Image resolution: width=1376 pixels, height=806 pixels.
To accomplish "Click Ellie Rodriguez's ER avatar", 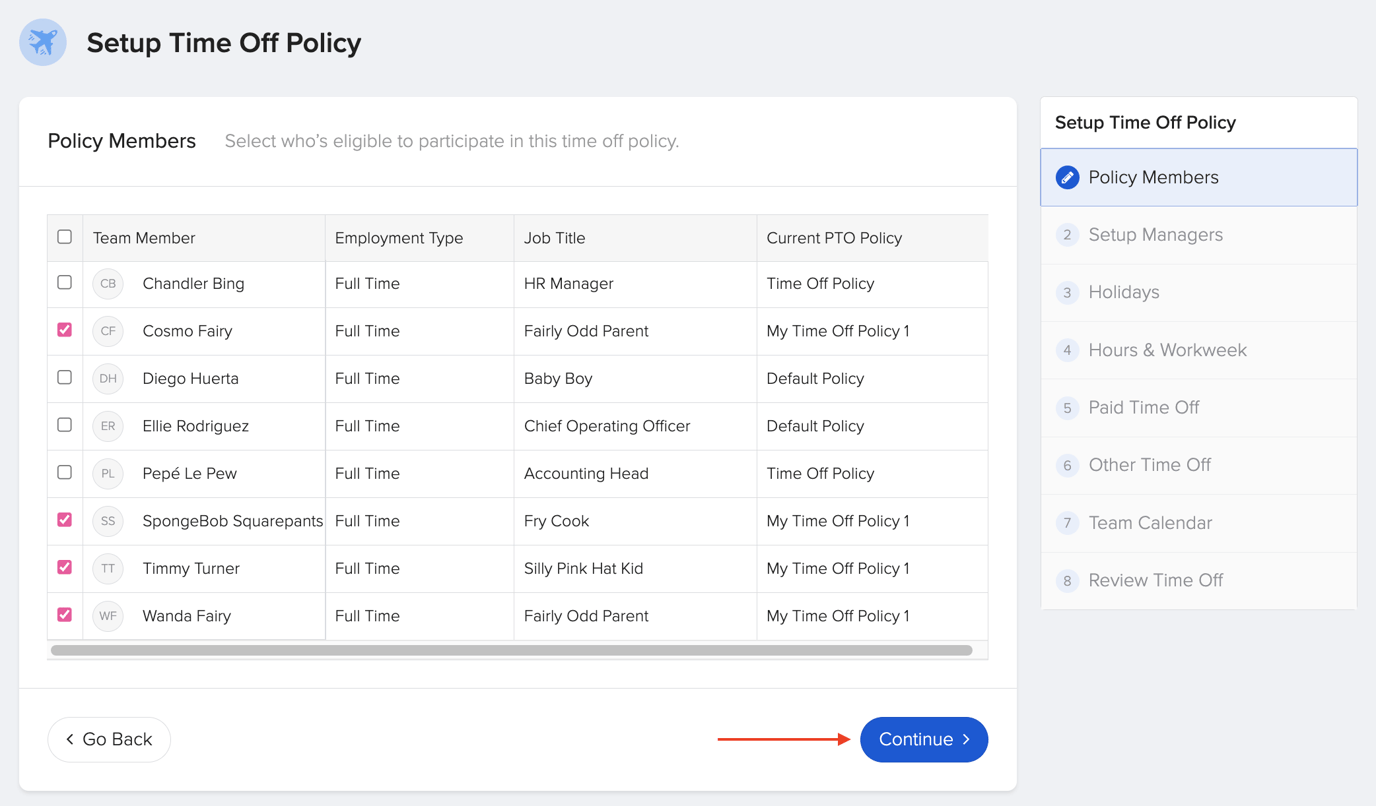I will 107,426.
